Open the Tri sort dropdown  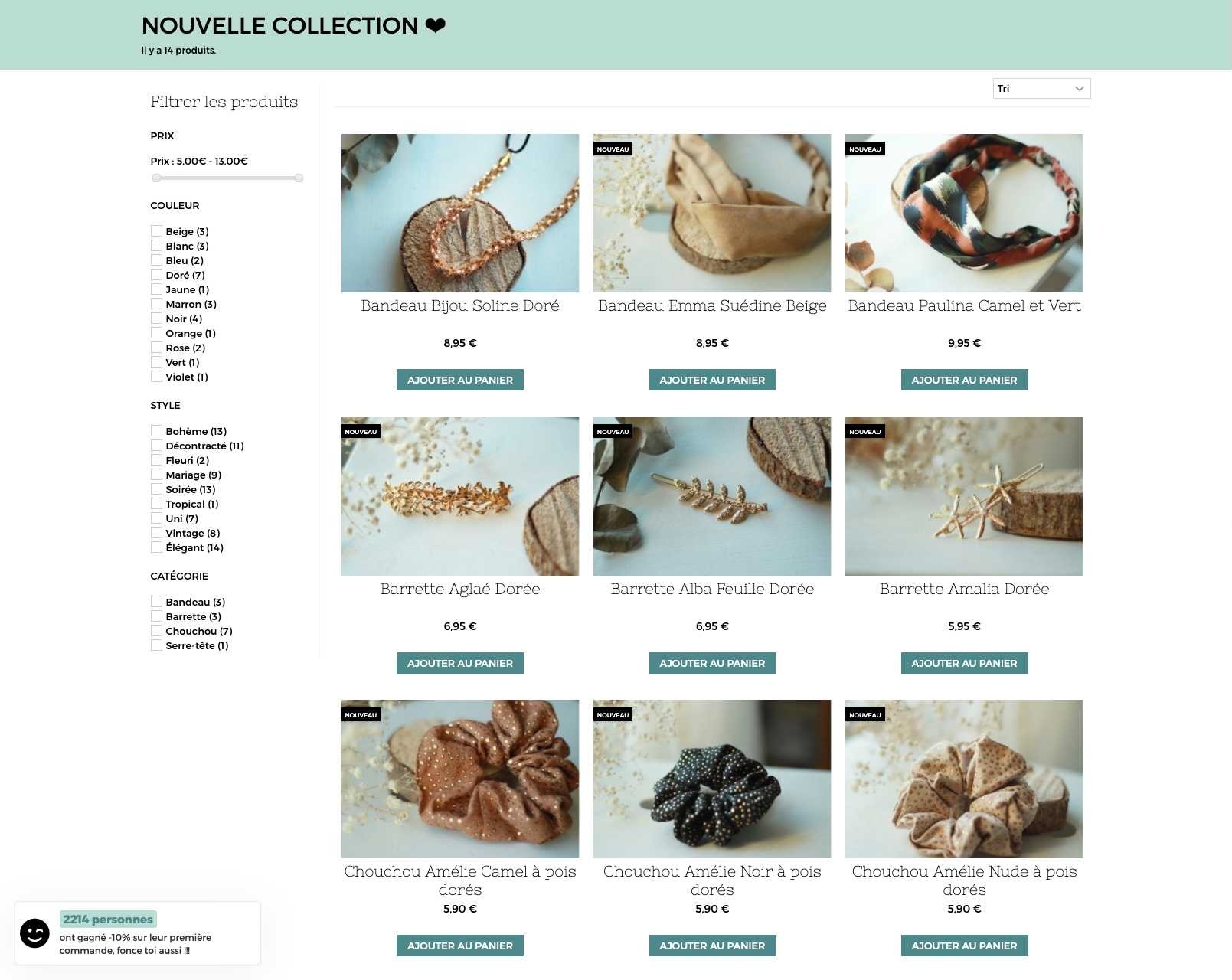tap(1041, 89)
